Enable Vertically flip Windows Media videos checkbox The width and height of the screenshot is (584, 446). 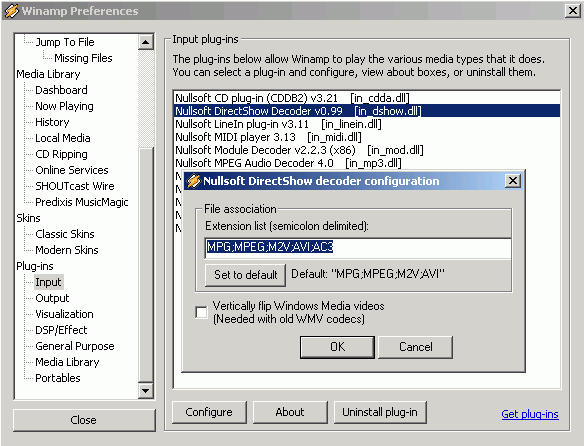[201, 312]
